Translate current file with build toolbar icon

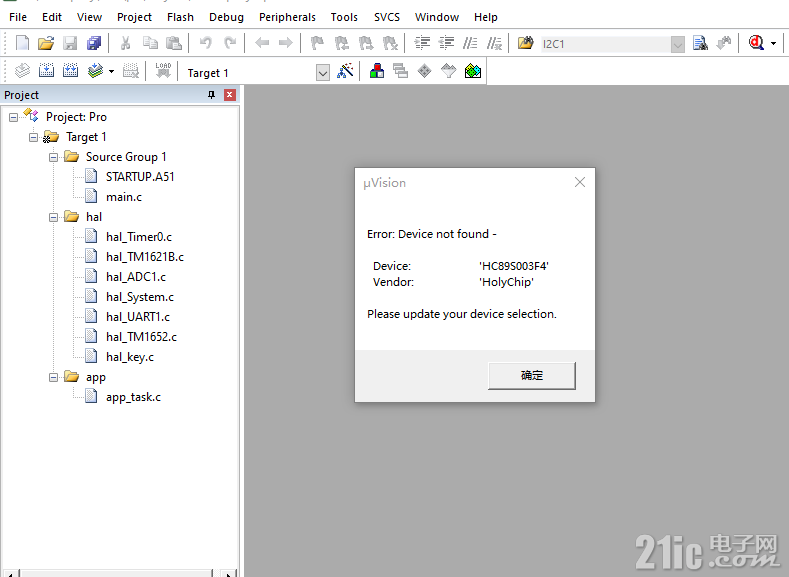(22, 71)
